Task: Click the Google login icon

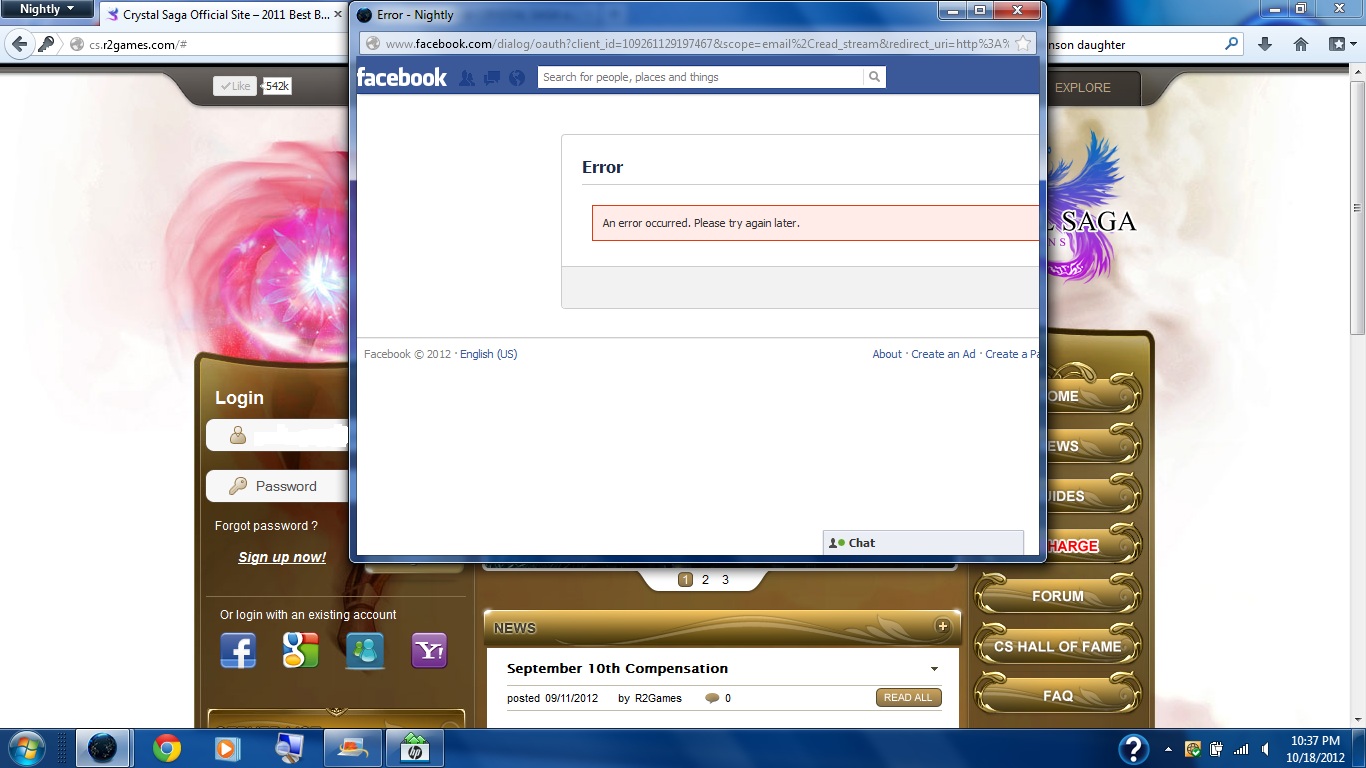Action: 300,651
